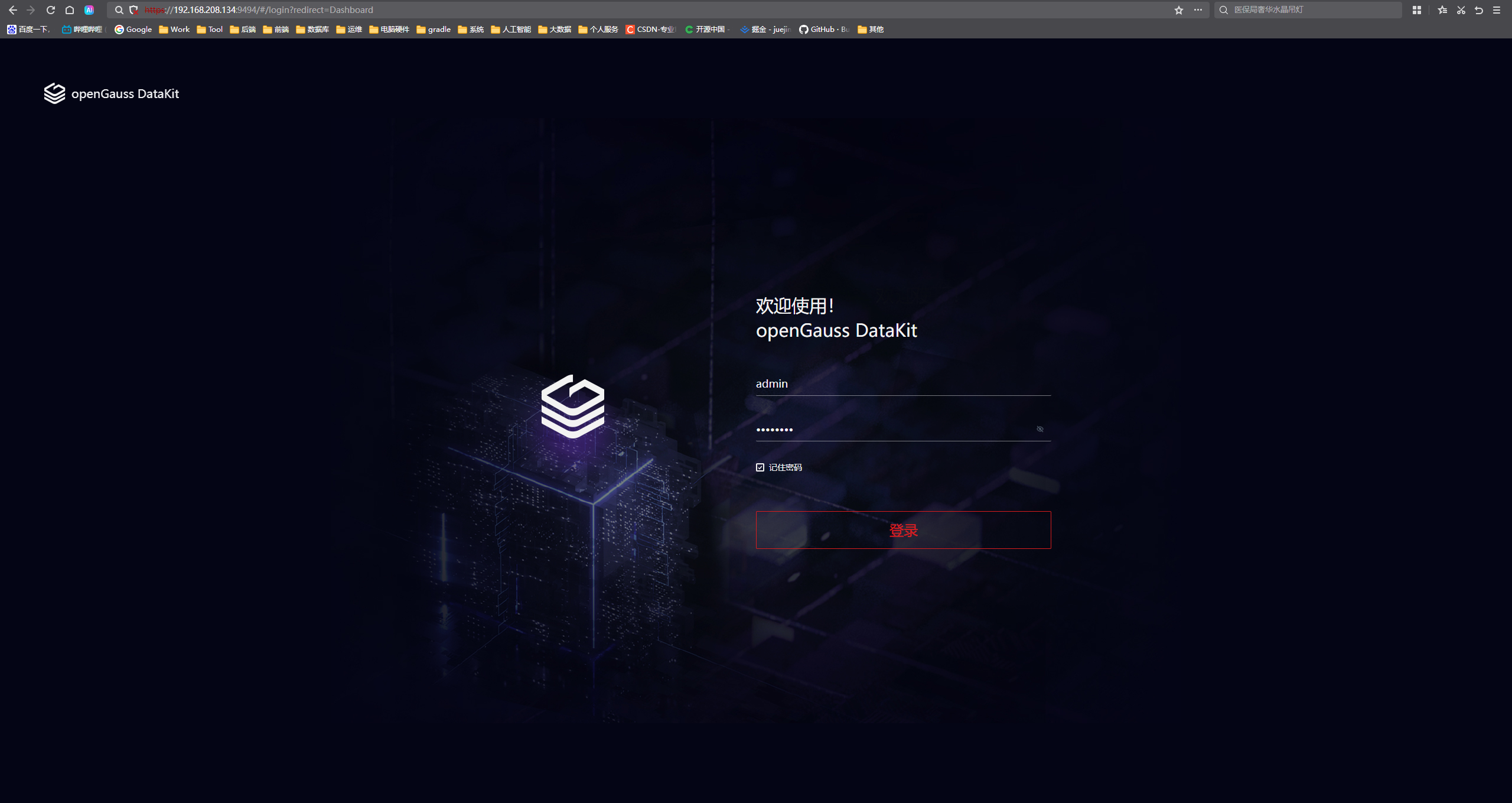Click the 登录 button to sign in
This screenshot has height=803, width=1512.
(903, 530)
